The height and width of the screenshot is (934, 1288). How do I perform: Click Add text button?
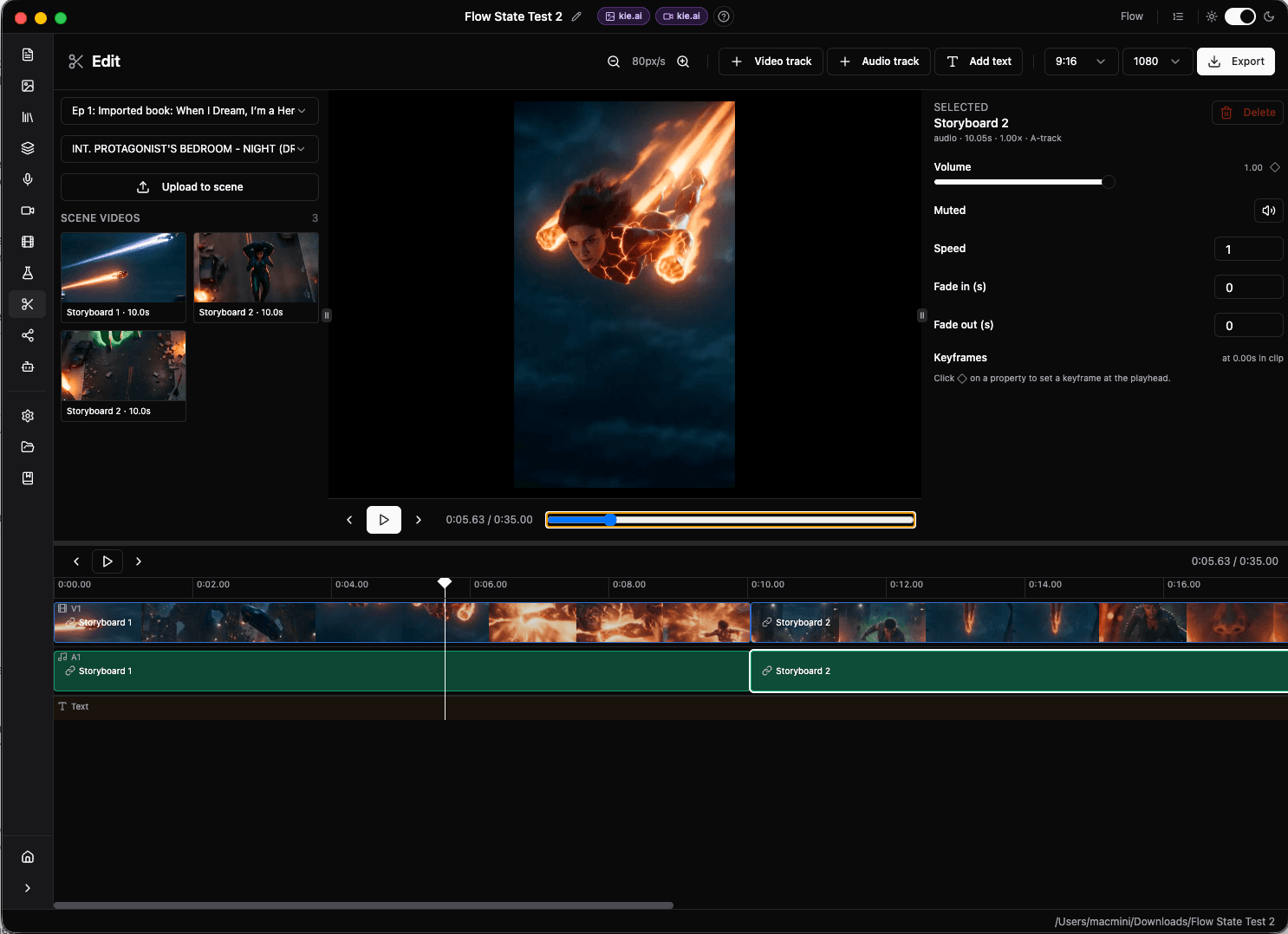[x=979, y=62]
